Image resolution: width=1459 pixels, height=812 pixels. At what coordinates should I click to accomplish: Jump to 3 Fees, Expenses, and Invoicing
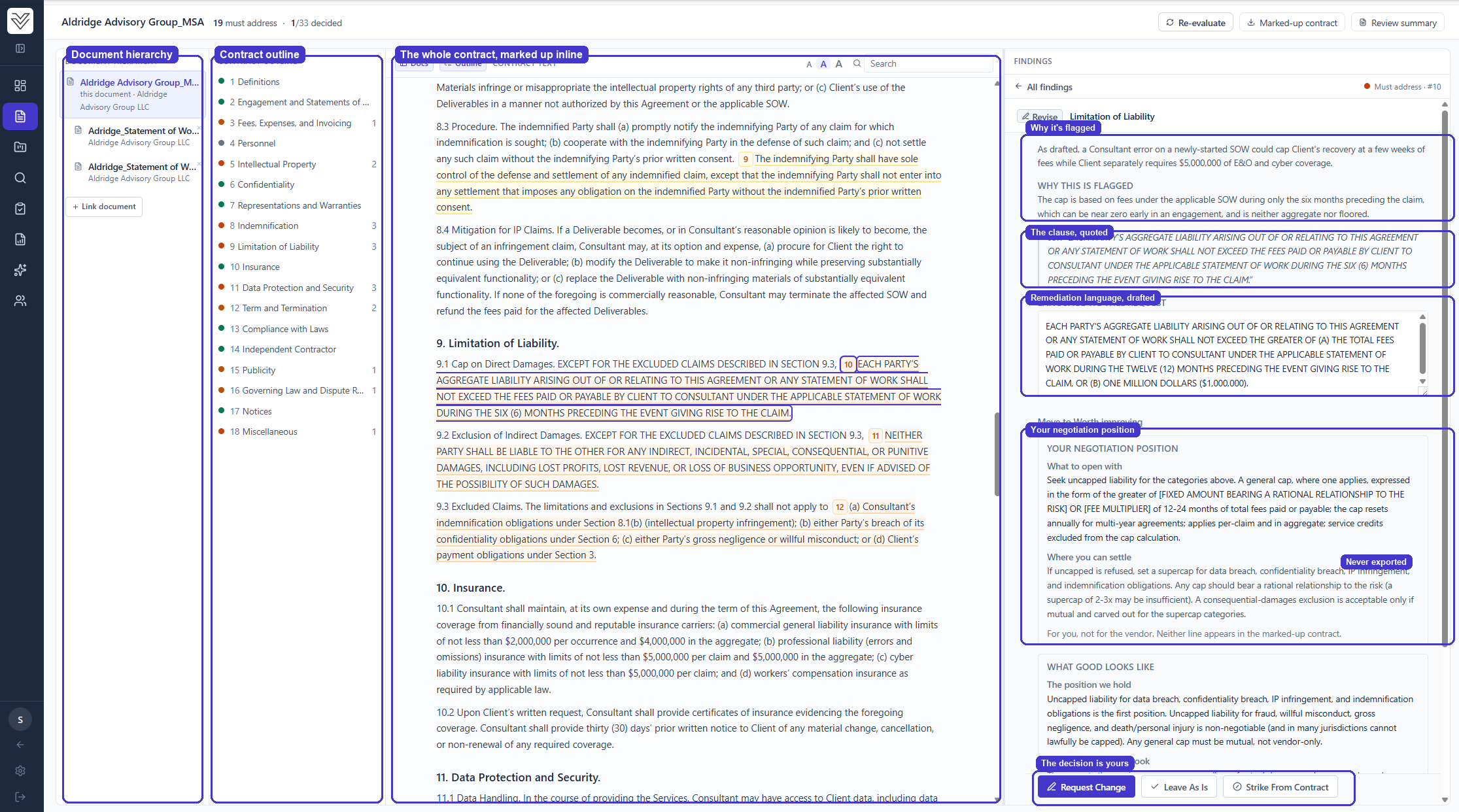pyautogui.click(x=297, y=123)
